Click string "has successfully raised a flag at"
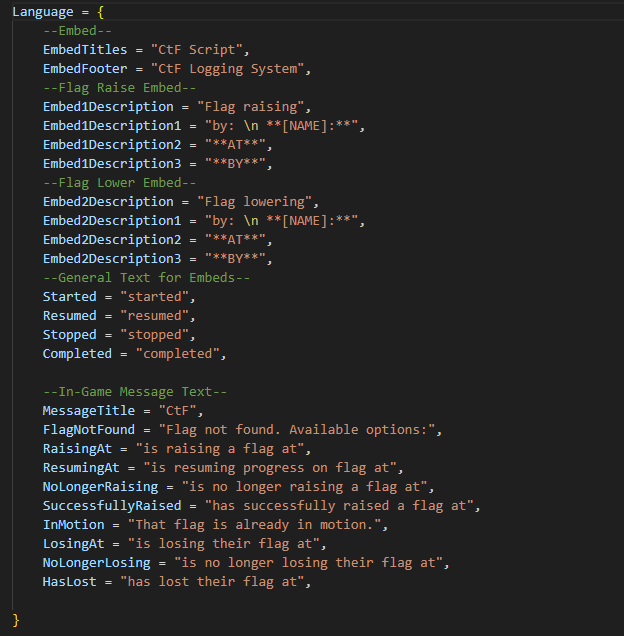 [x=340, y=506]
